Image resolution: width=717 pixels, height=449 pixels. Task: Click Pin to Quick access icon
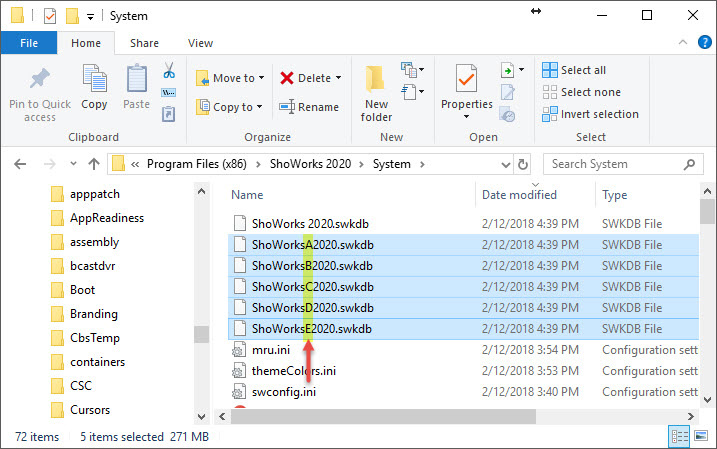(x=40, y=79)
